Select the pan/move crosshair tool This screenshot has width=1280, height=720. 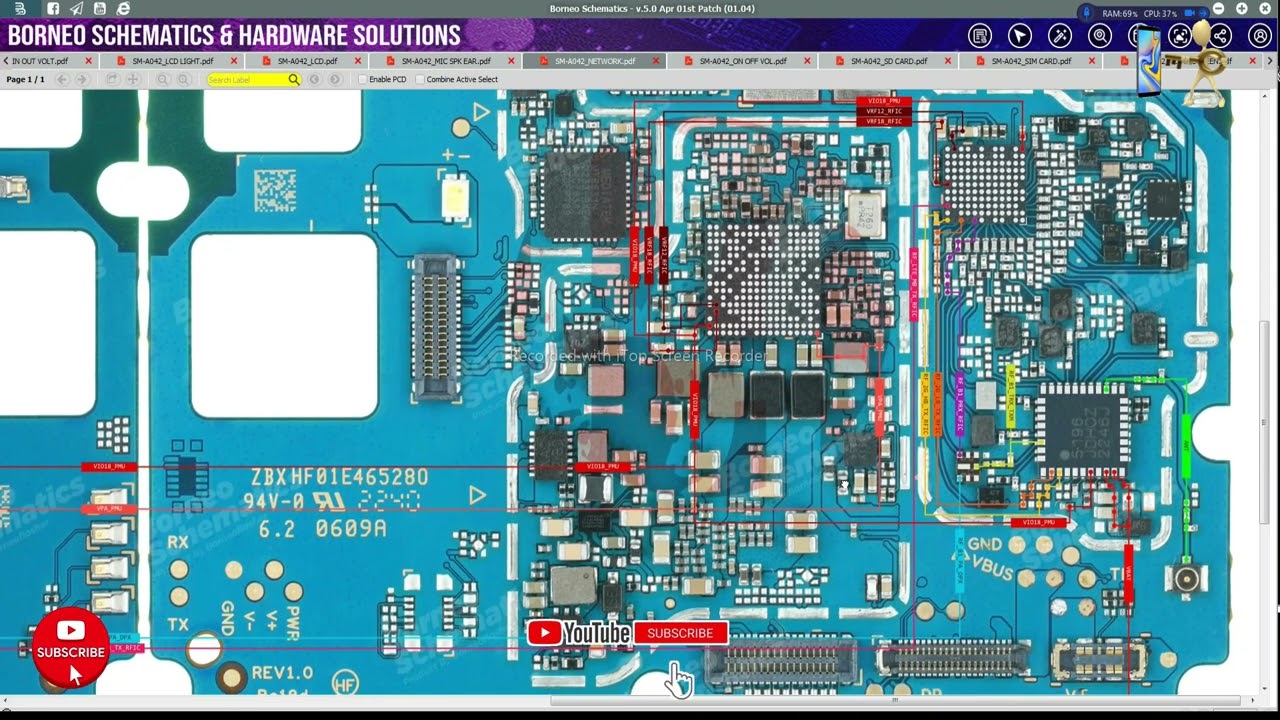pyautogui.click(x=132, y=79)
